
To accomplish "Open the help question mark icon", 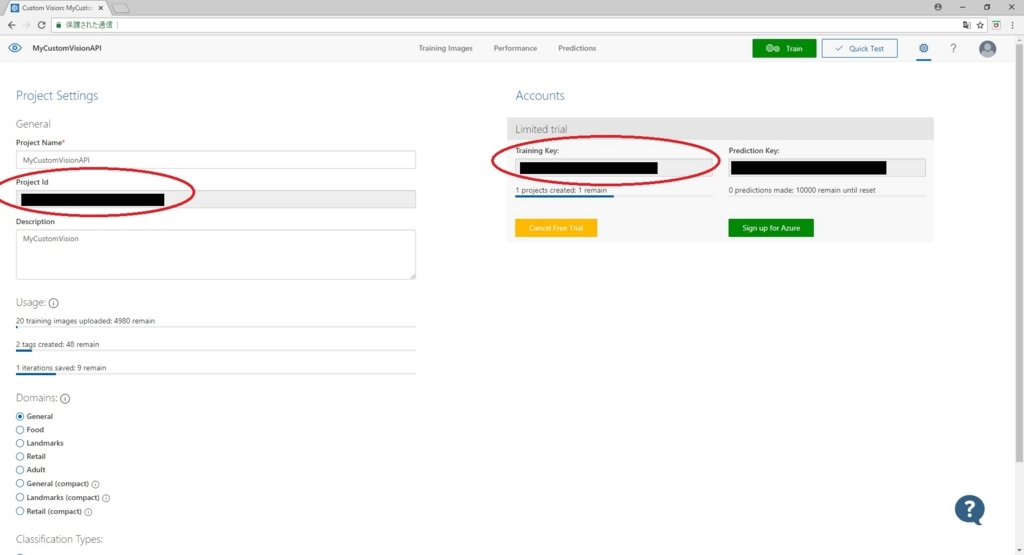I will (x=953, y=48).
